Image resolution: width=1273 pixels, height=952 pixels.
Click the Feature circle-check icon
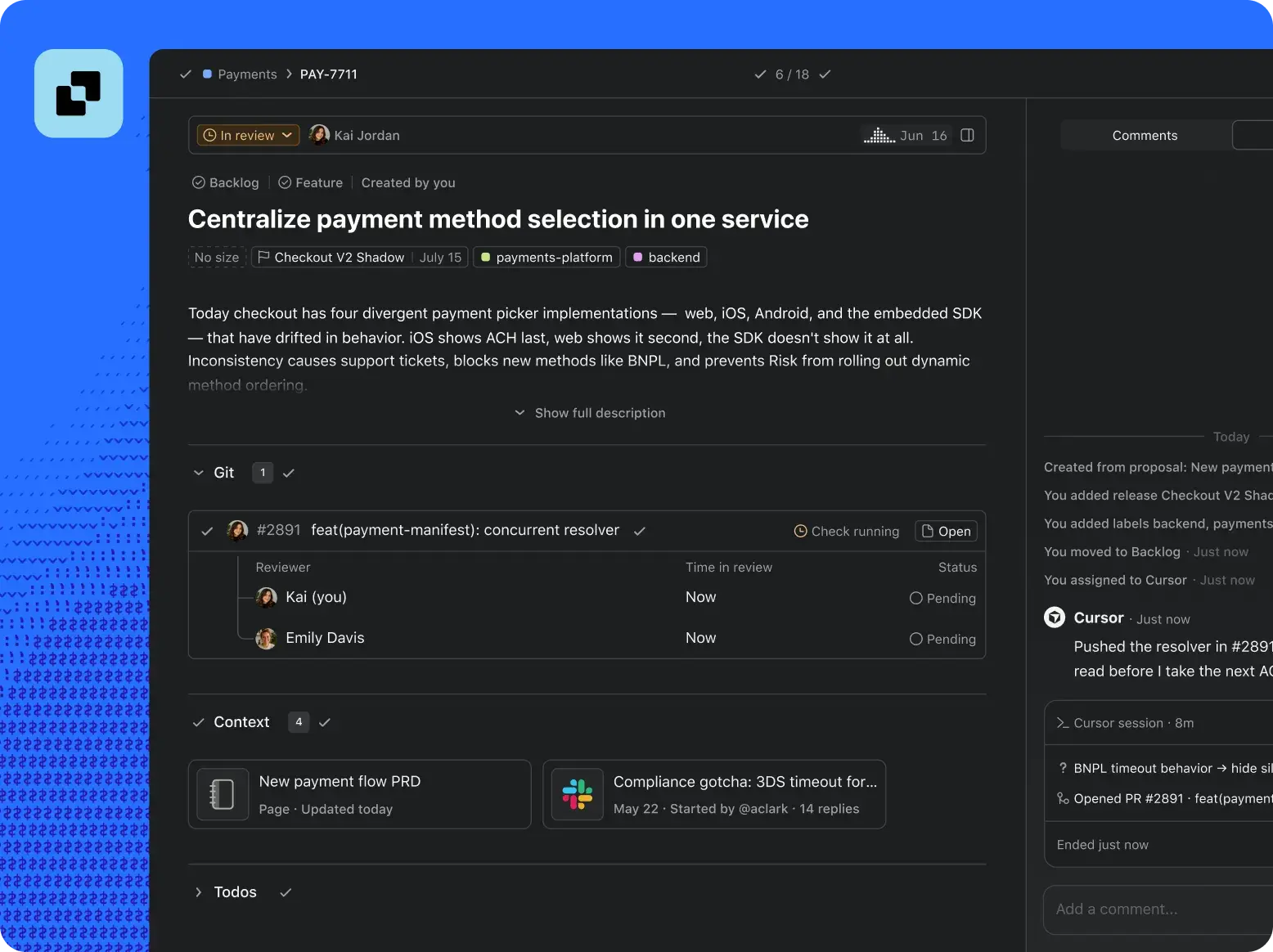[x=285, y=182]
